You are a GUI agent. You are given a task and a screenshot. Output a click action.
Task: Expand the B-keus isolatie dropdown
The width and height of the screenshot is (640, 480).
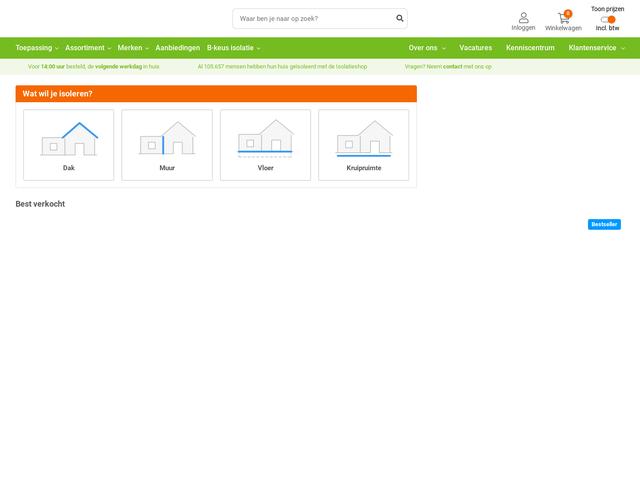coord(233,48)
